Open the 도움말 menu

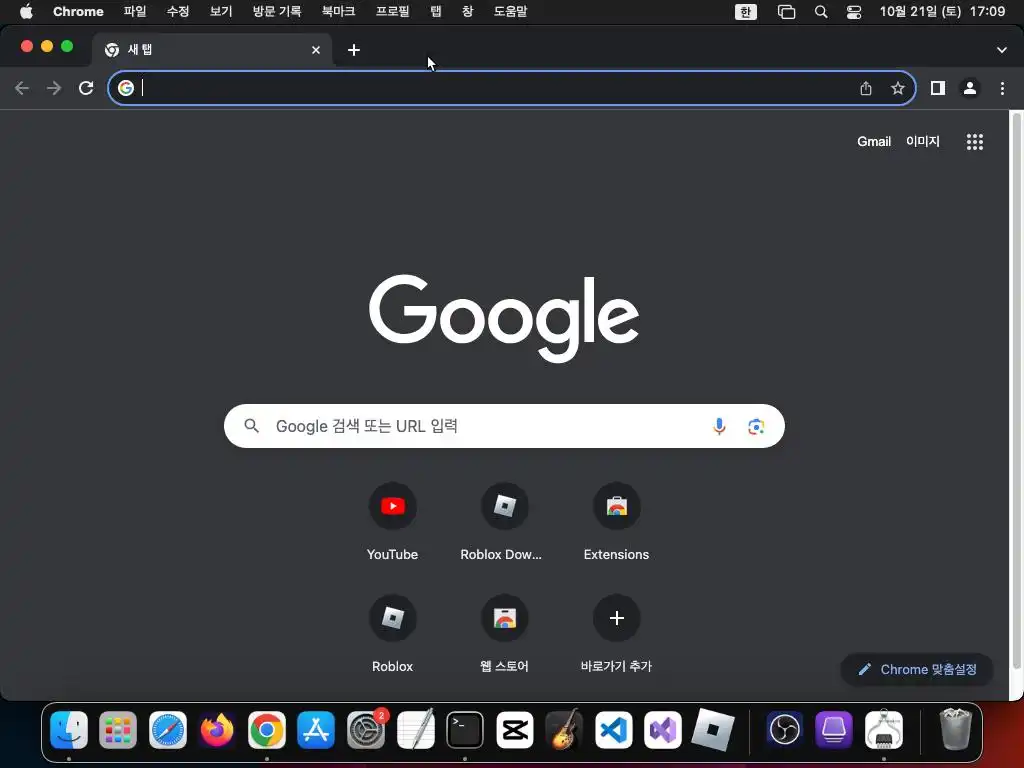point(510,11)
